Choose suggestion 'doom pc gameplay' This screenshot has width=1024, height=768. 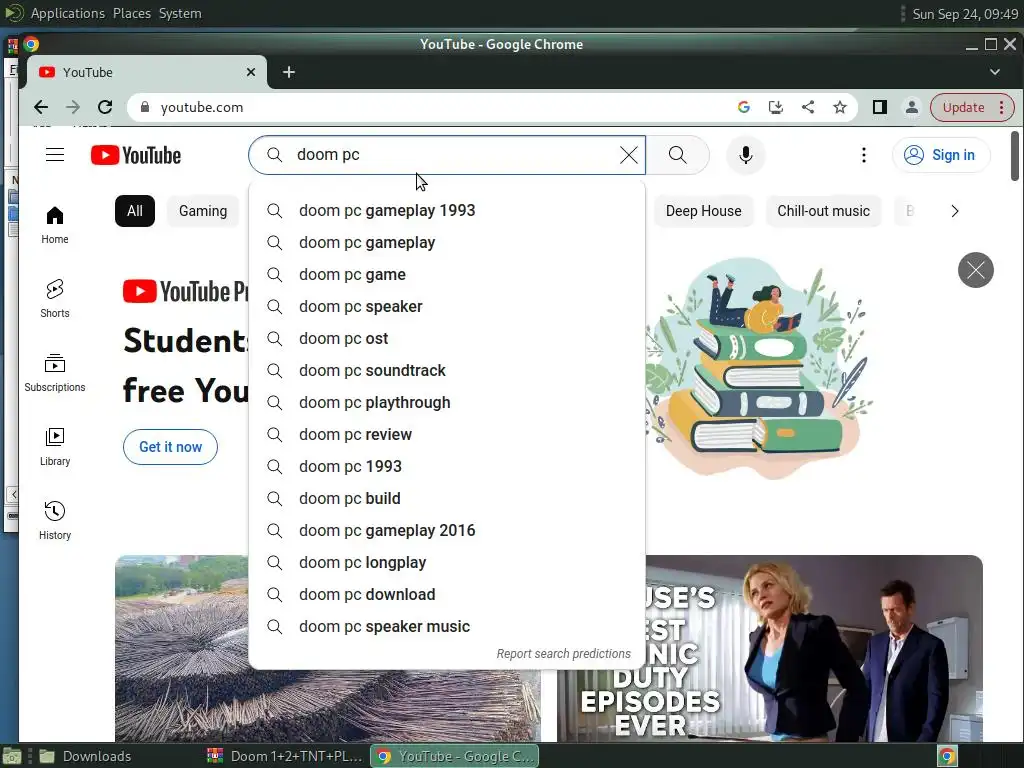[x=447, y=242]
